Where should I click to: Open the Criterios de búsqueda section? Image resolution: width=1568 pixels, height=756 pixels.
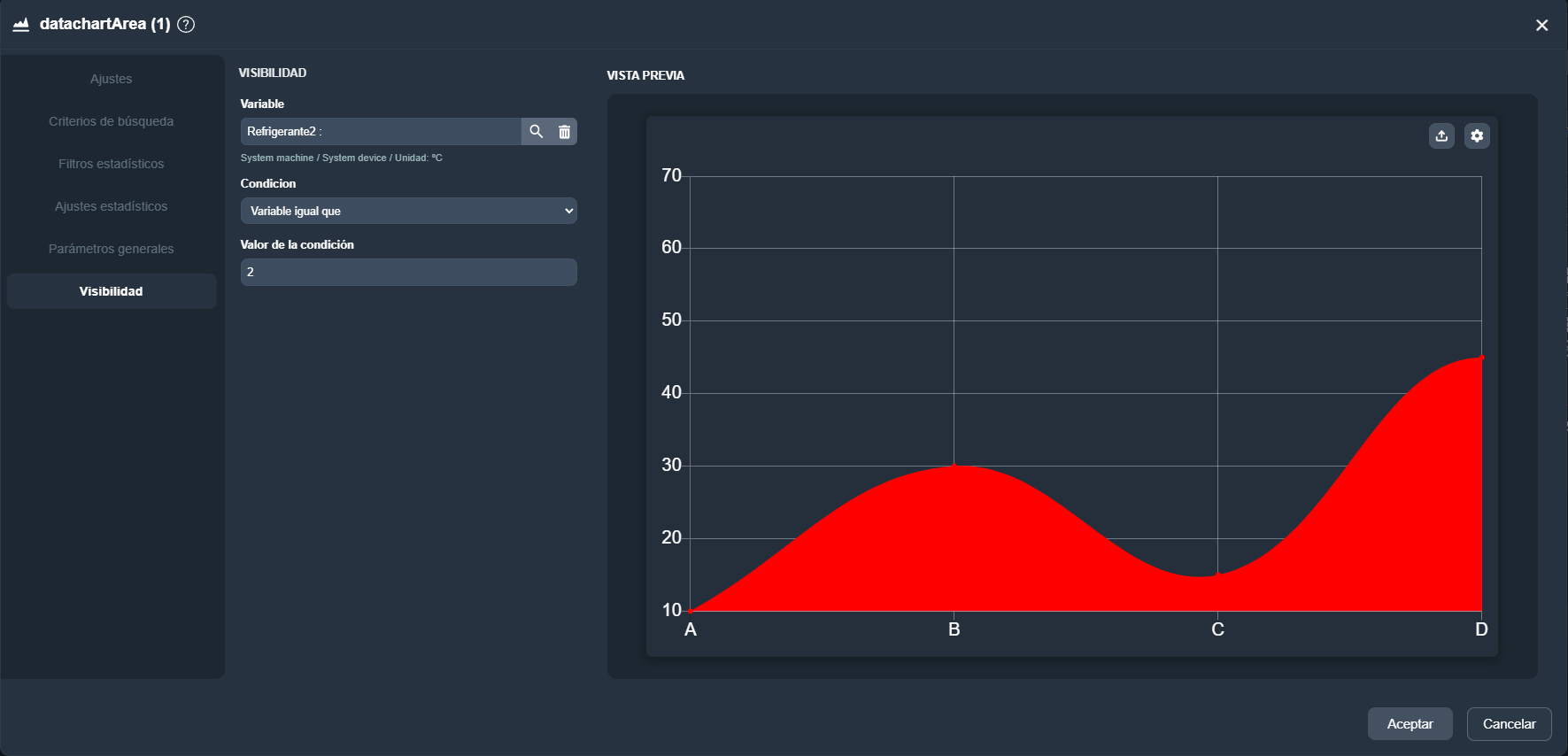111,121
